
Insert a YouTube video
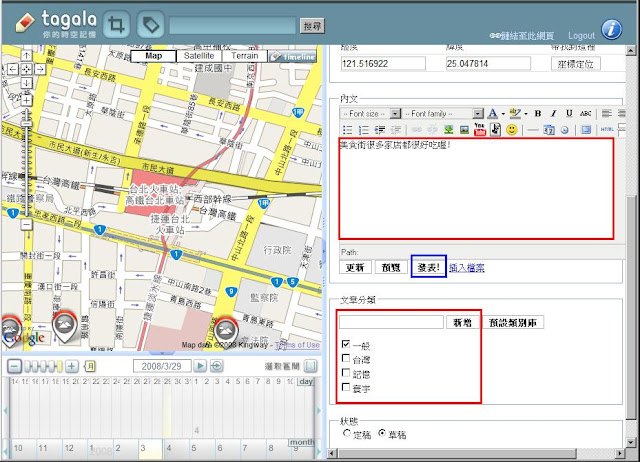tap(480, 129)
